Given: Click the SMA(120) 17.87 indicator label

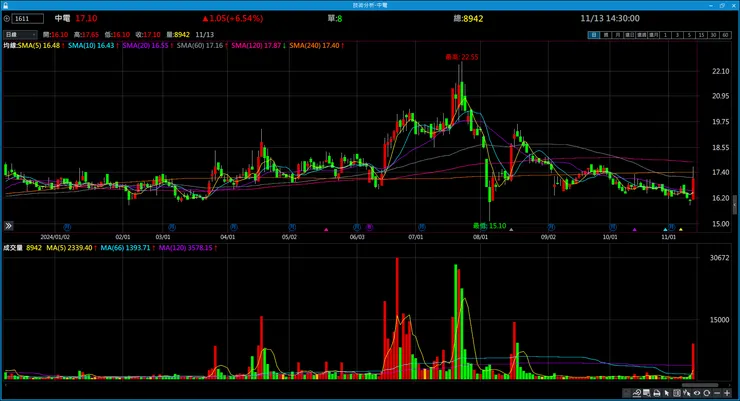Looking at the screenshot, I should pos(258,45).
